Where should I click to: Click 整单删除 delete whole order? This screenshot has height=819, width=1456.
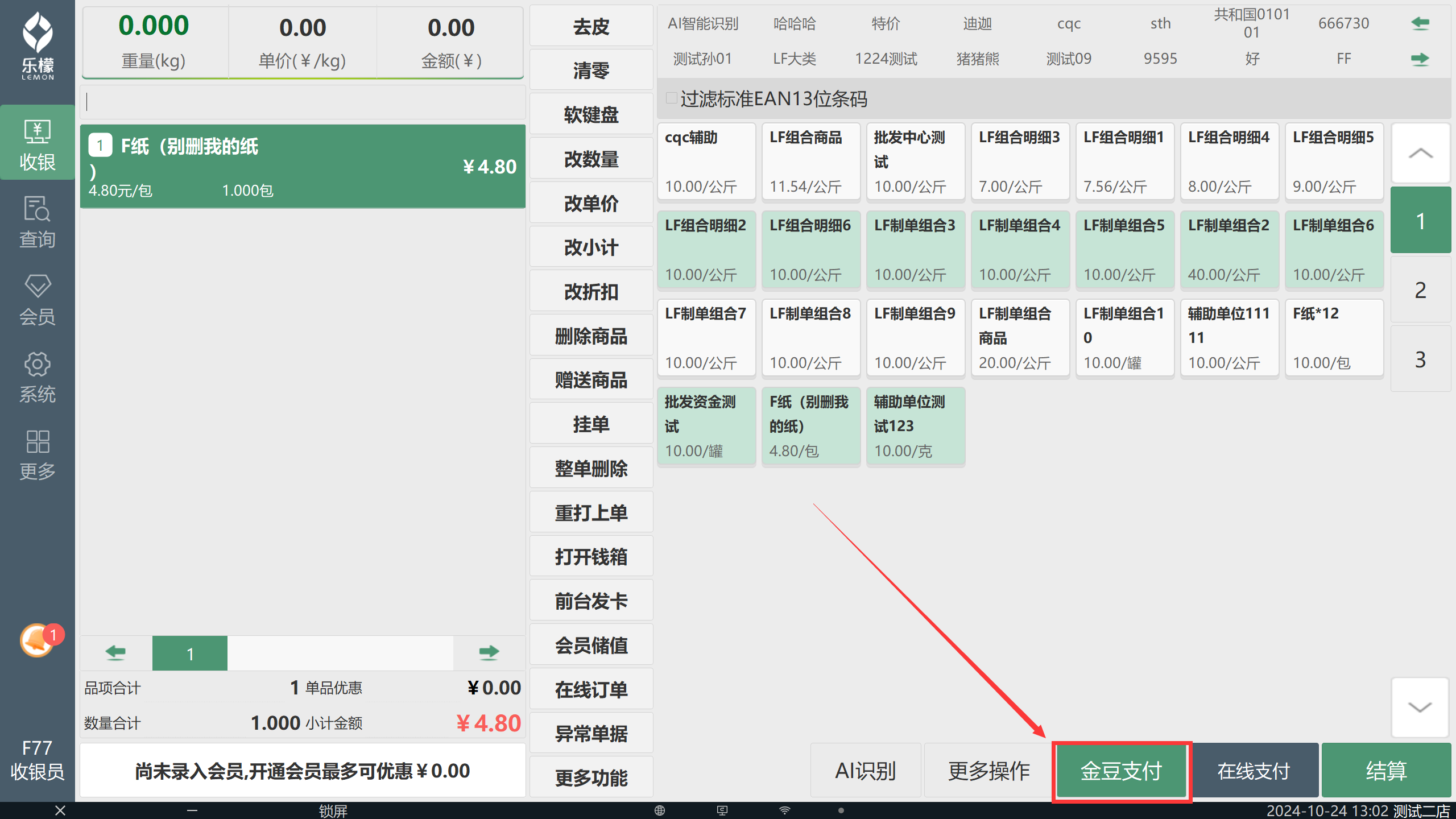click(591, 468)
